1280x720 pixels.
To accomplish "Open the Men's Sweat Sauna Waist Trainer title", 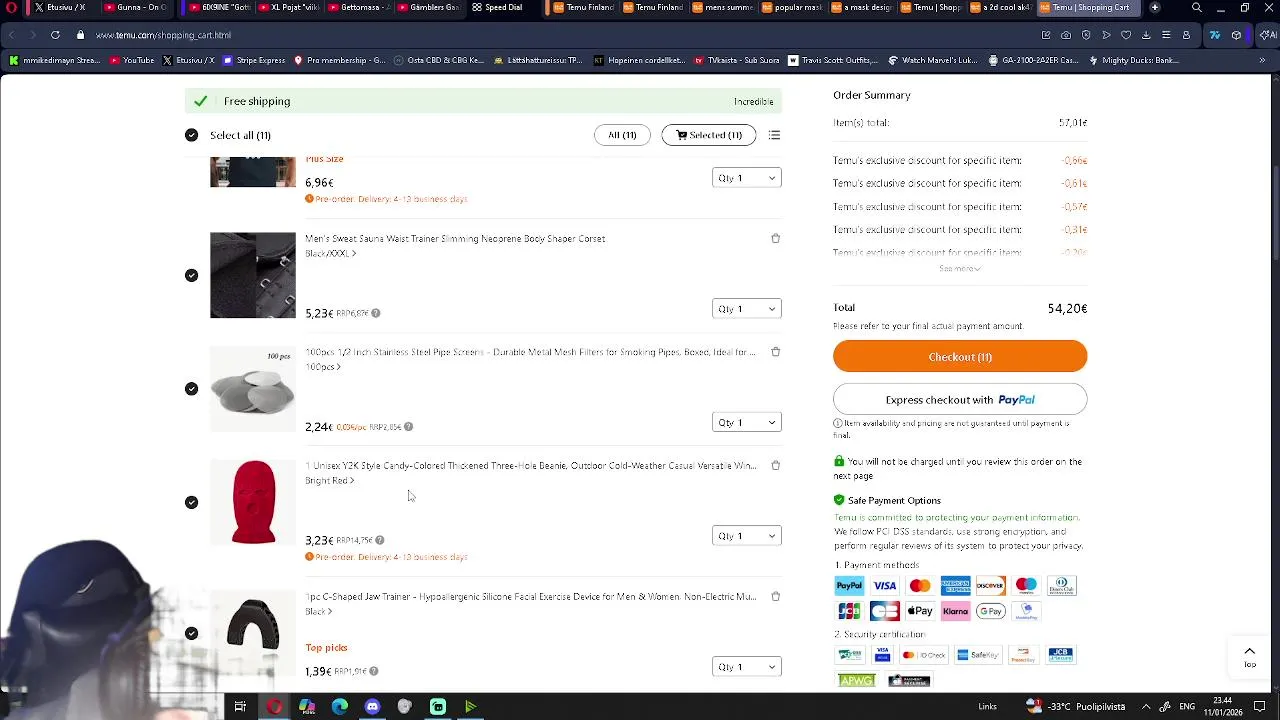I will pyautogui.click(x=455, y=239).
